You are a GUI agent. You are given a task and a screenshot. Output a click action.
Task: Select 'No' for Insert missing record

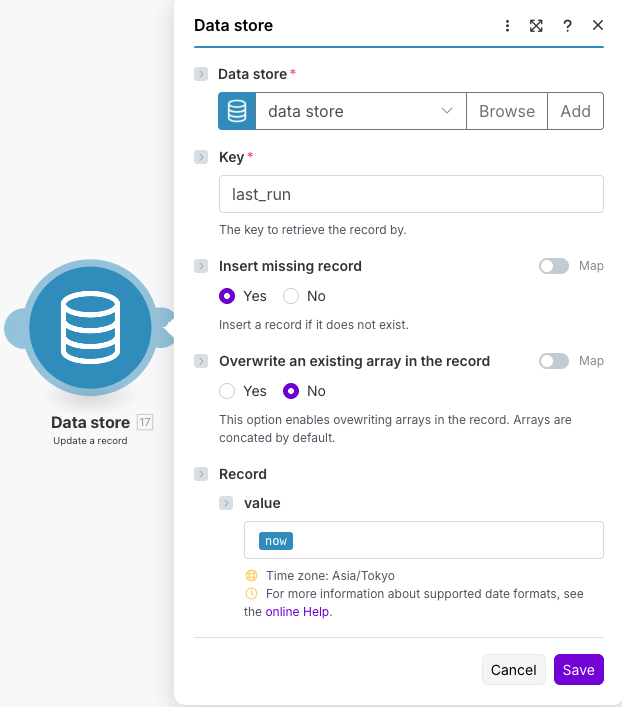click(291, 296)
